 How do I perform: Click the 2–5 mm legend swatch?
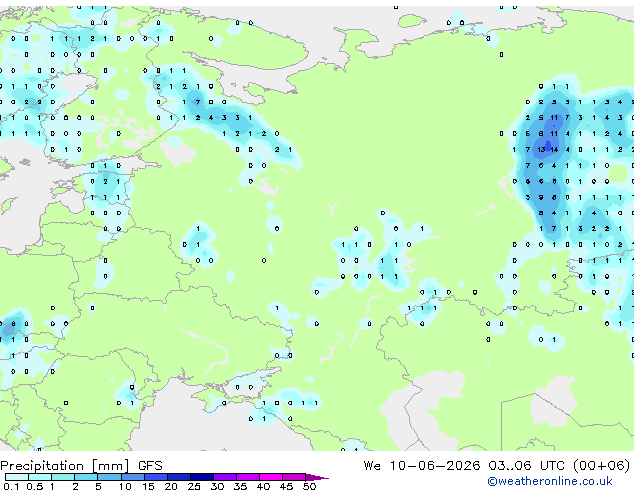point(86,477)
